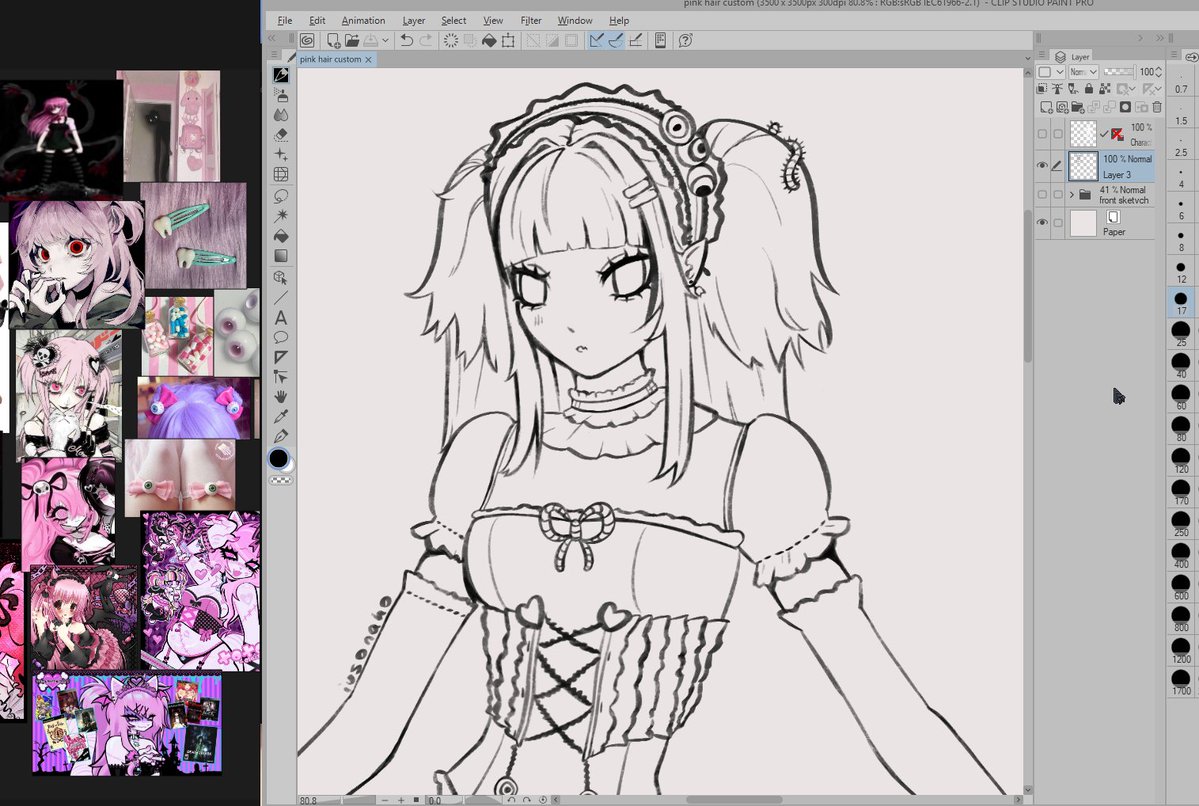The height and width of the screenshot is (806, 1199).
Task: Open the save options dropdown arrow
Action: pos(385,41)
